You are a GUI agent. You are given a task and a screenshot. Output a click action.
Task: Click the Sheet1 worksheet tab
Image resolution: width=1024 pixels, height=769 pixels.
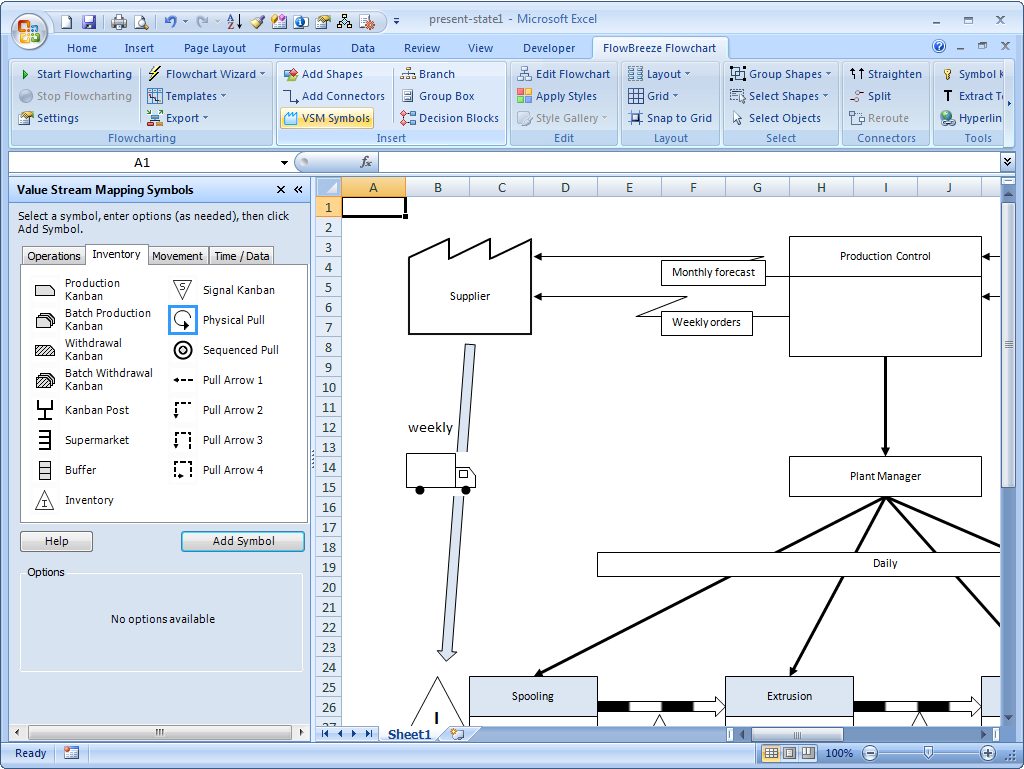tap(409, 734)
